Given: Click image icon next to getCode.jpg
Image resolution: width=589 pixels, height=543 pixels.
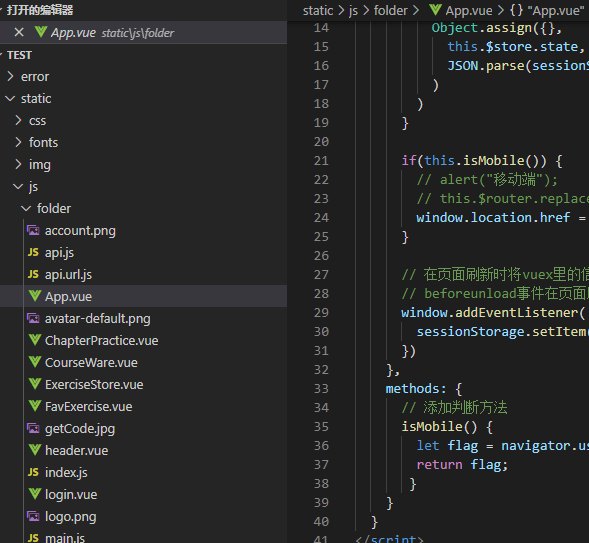Looking at the screenshot, I should tap(33, 428).
